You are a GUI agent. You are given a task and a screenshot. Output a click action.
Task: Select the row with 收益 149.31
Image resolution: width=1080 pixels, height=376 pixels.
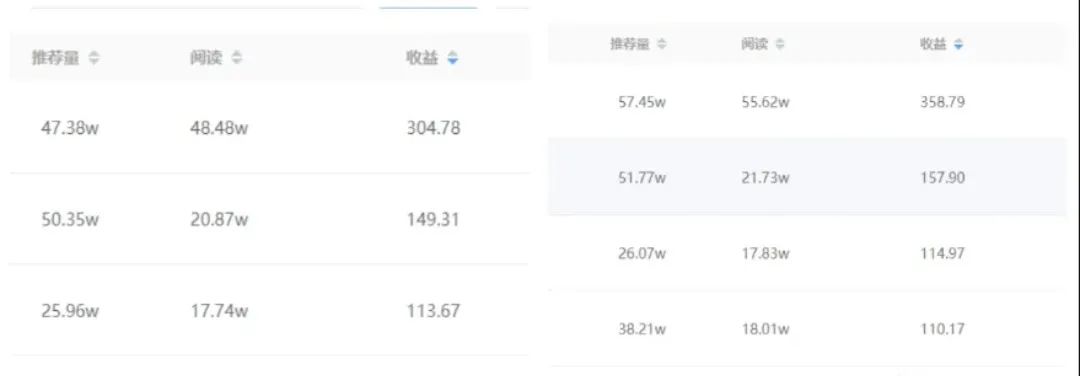(269, 219)
